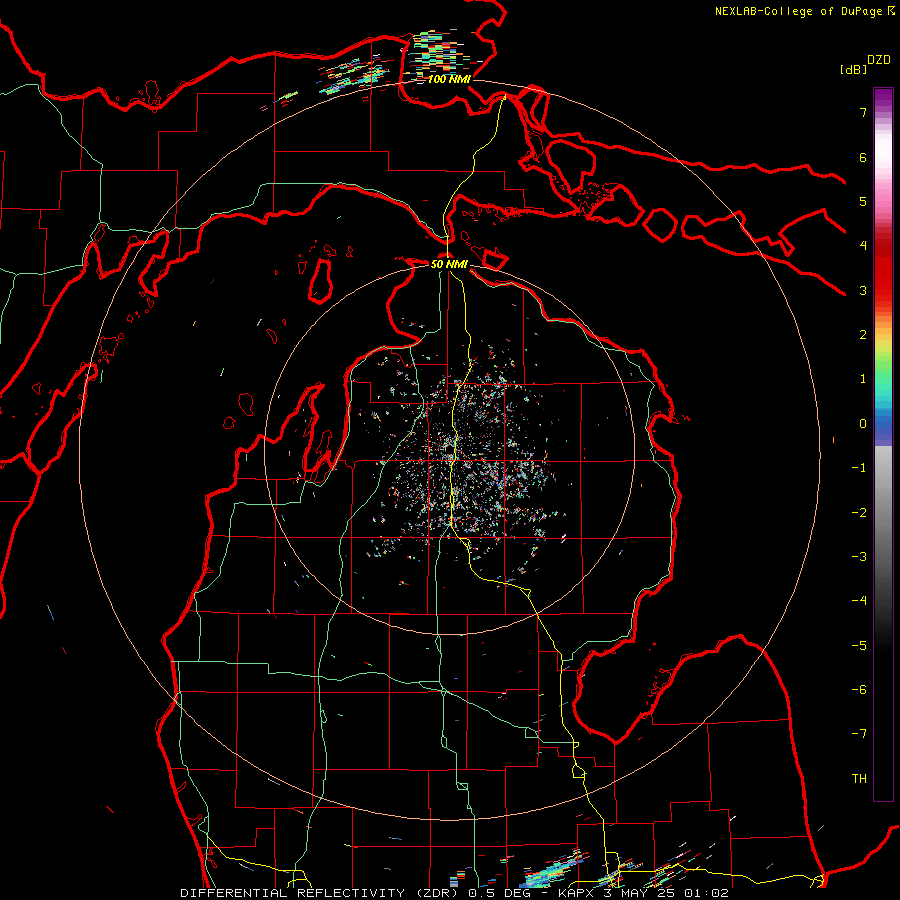Select the 1 tick on the color scale
Screen dimensions: 900x900
coord(863,379)
